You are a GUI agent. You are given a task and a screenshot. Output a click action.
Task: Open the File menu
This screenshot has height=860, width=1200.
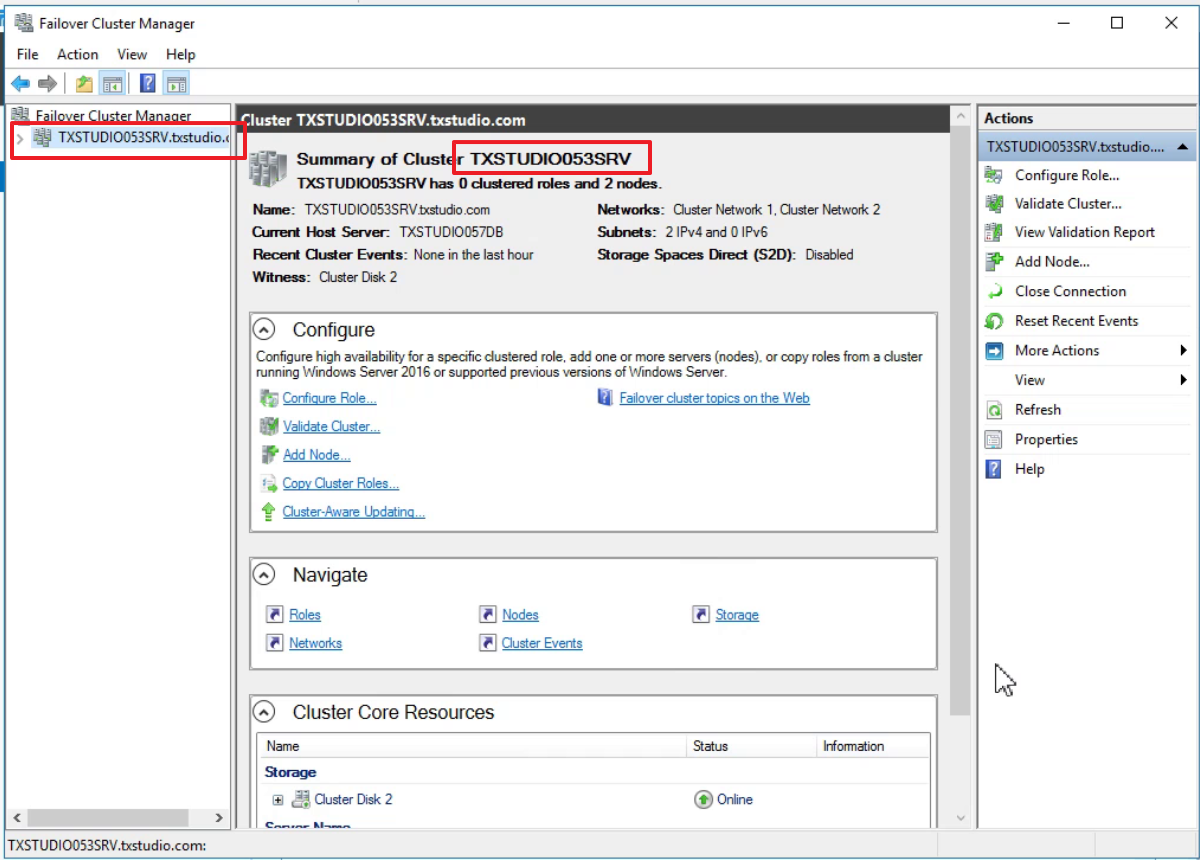pyautogui.click(x=27, y=54)
